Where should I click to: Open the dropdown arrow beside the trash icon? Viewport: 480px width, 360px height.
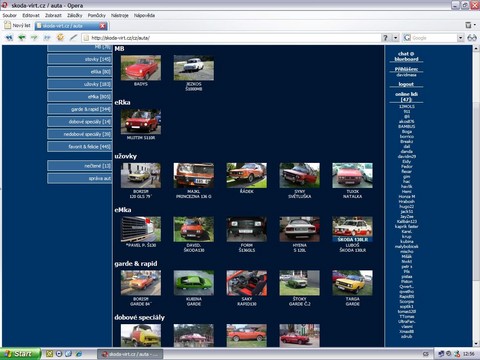click(475, 25)
